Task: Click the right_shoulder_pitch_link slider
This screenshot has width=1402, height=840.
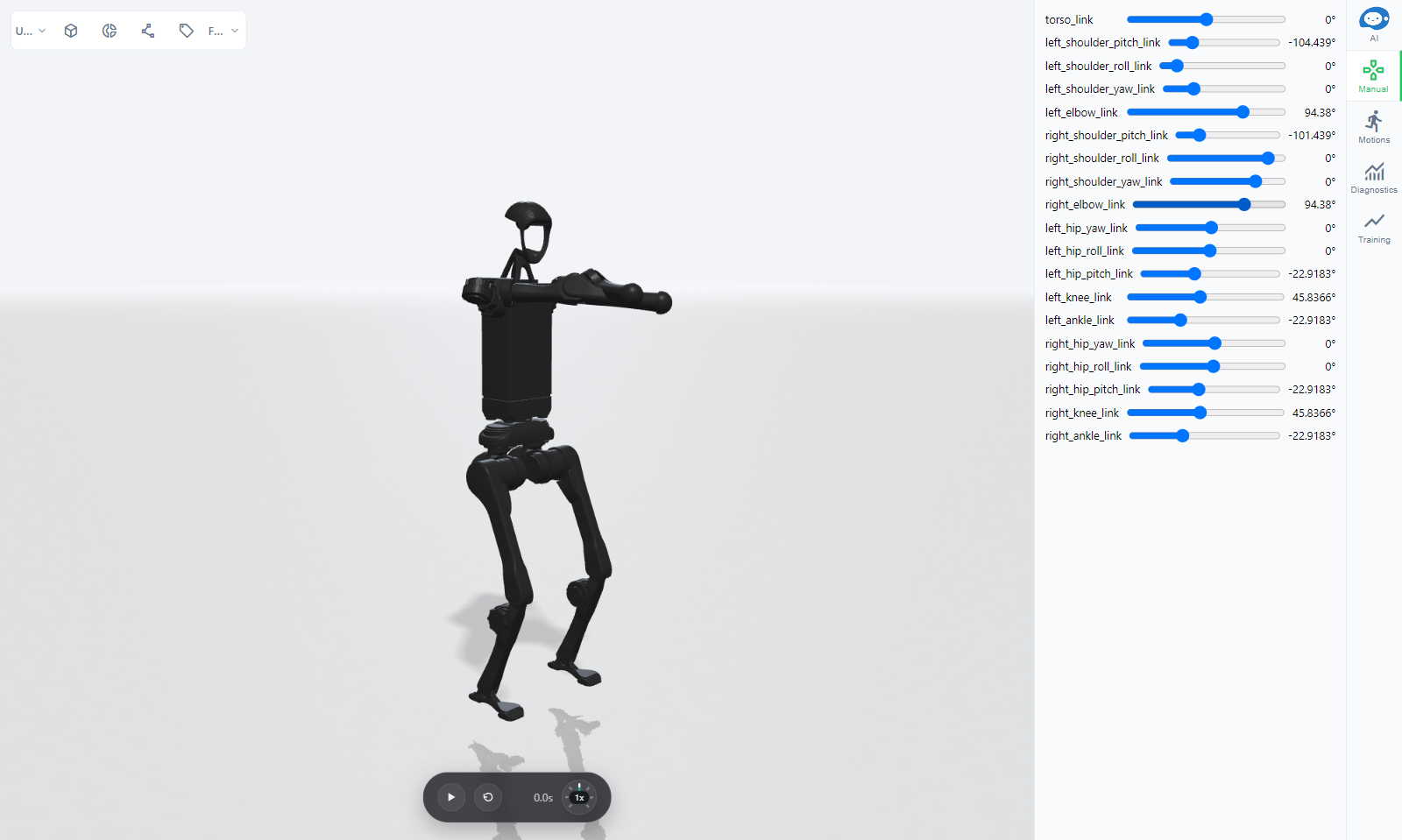Action: coord(1228,135)
